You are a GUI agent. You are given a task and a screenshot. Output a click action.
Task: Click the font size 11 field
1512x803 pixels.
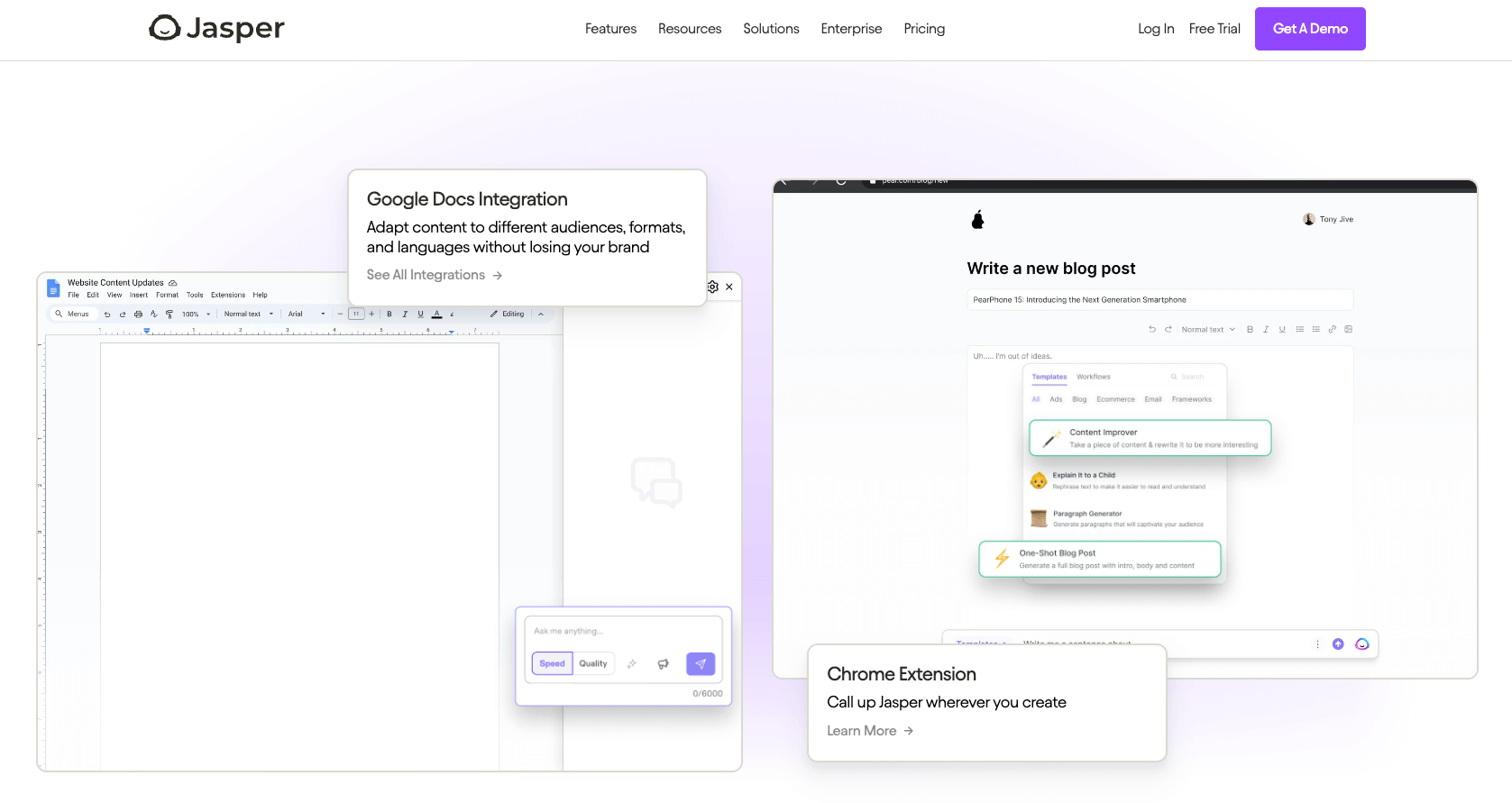pyautogui.click(x=356, y=314)
